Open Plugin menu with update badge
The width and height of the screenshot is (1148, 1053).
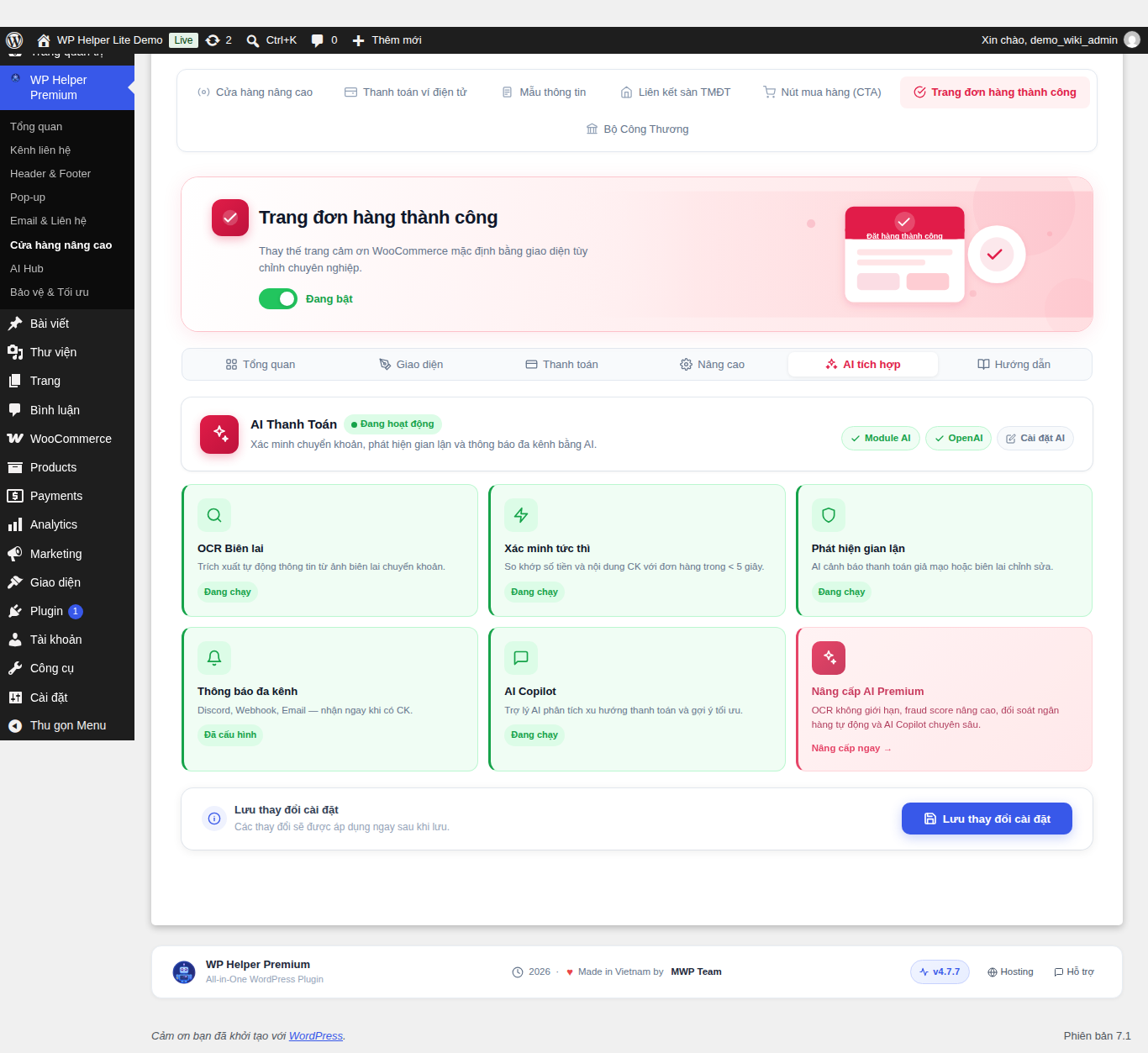pos(67,611)
